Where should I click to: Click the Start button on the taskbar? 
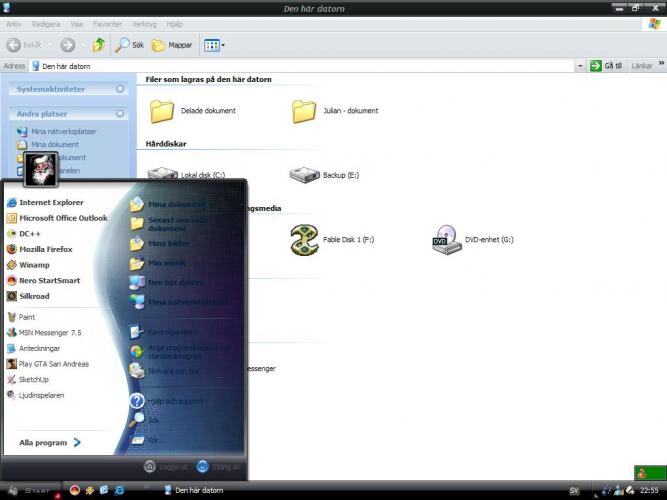(28, 490)
